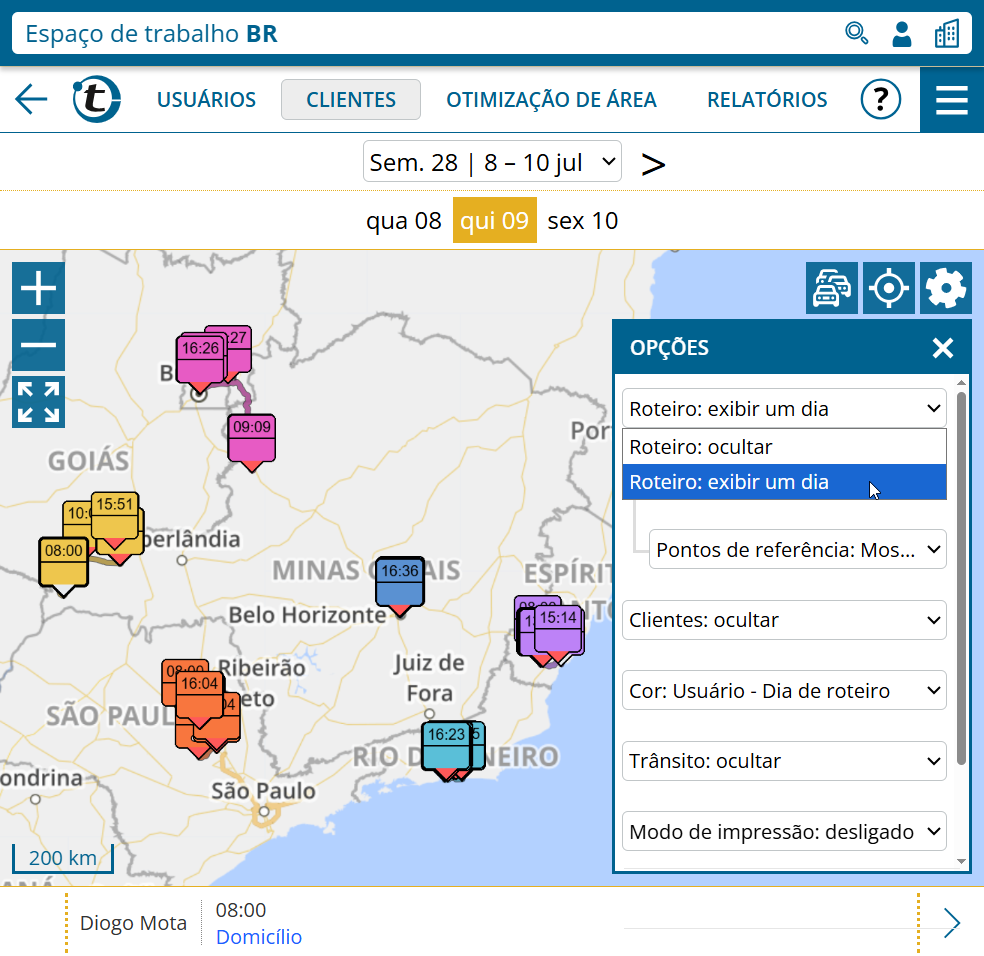Viewport: 984px width, 956px height.
Task: Go back with the left arrow
Action: [31, 99]
